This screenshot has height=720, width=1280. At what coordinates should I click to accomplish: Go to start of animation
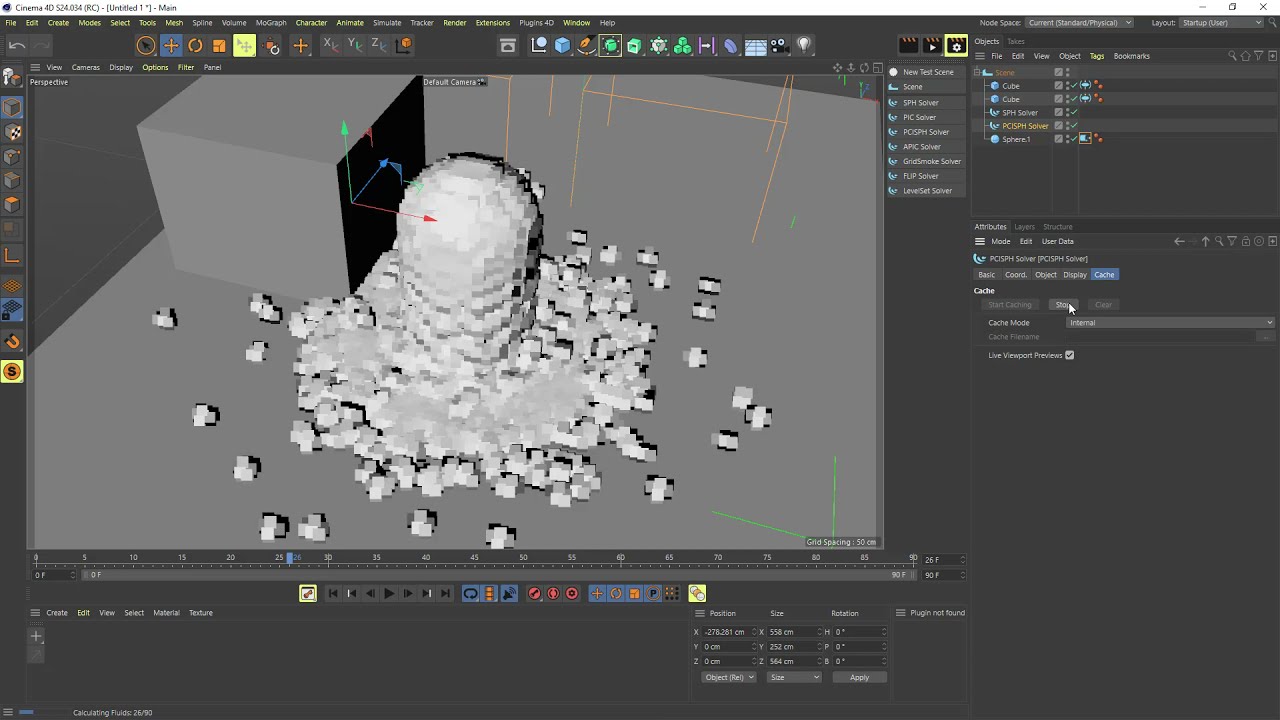[333, 594]
